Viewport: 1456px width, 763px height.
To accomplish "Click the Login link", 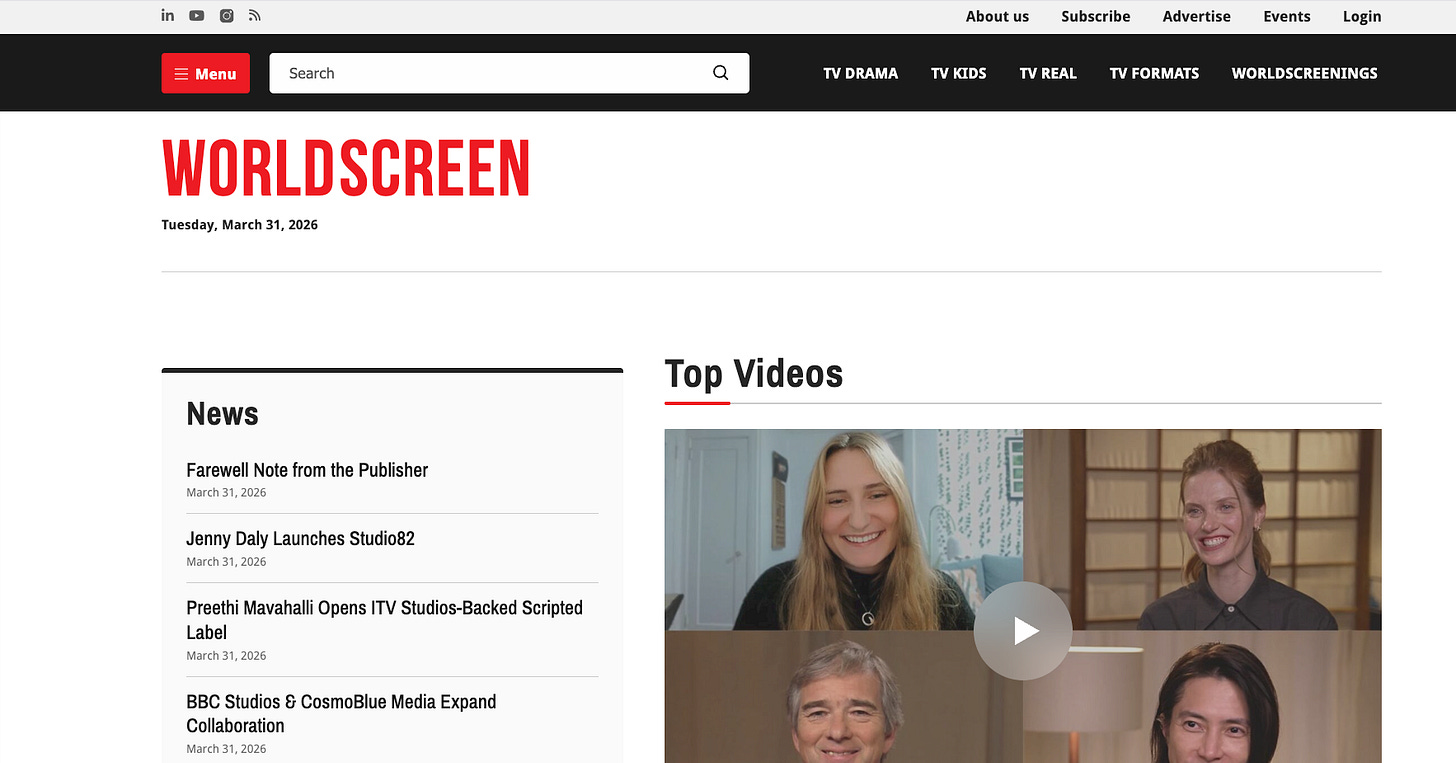I will tap(1362, 16).
